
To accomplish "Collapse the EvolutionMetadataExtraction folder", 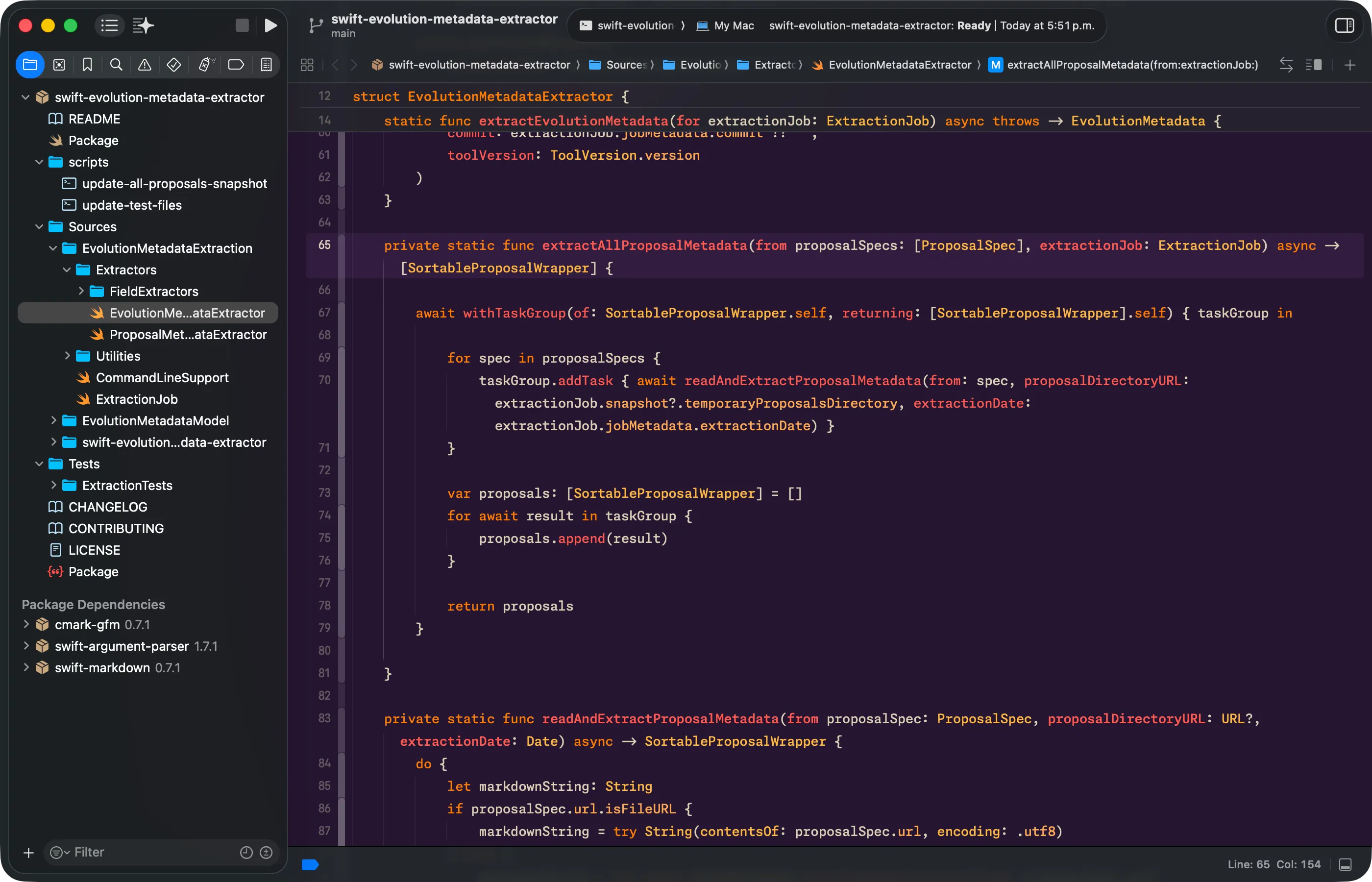I will click(53, 248).
